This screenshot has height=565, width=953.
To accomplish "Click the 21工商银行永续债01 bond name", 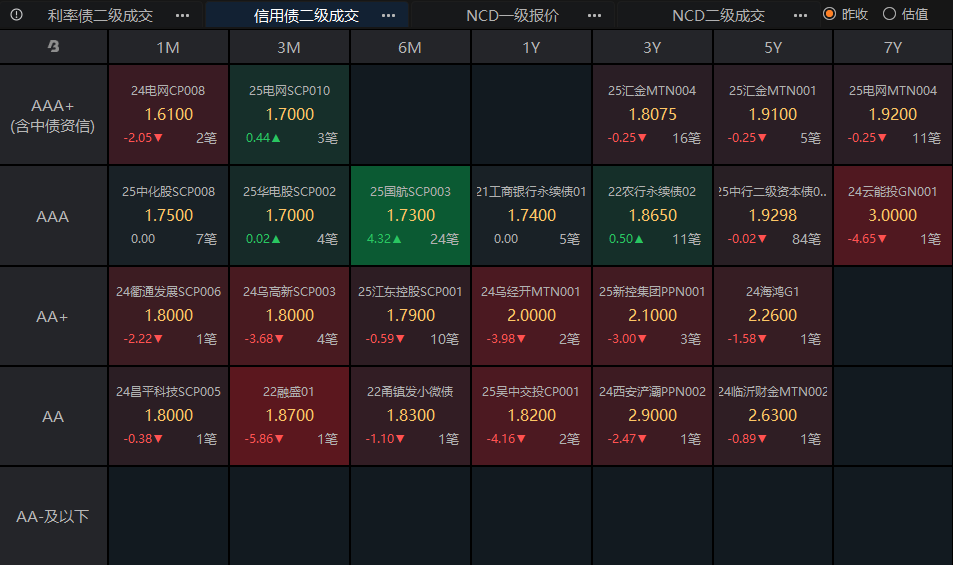I will (x=531, y=191).
